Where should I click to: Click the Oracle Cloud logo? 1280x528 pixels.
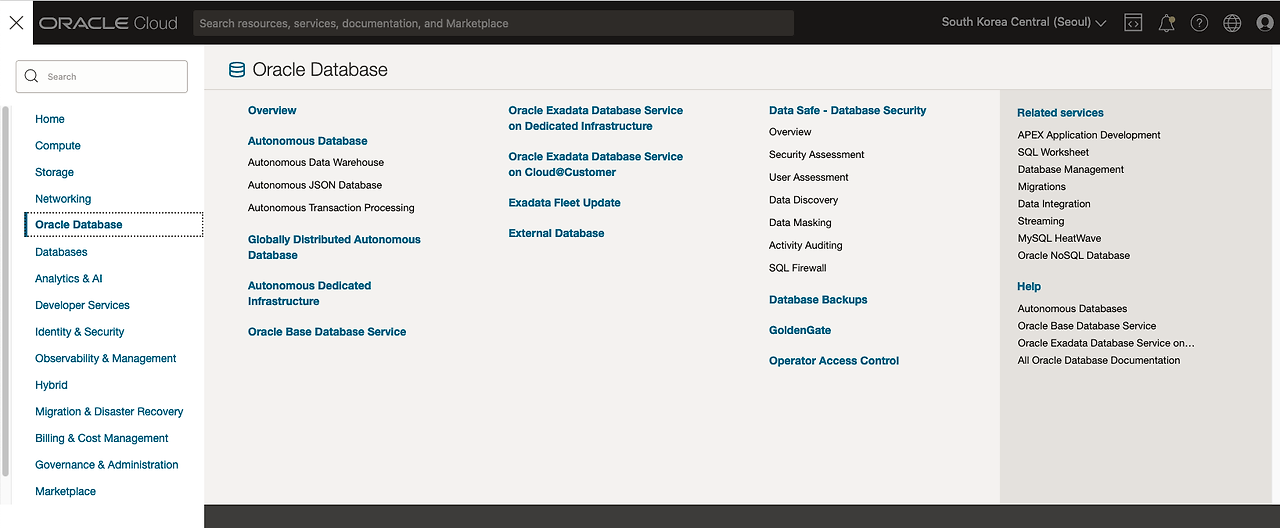click(108, 22)
